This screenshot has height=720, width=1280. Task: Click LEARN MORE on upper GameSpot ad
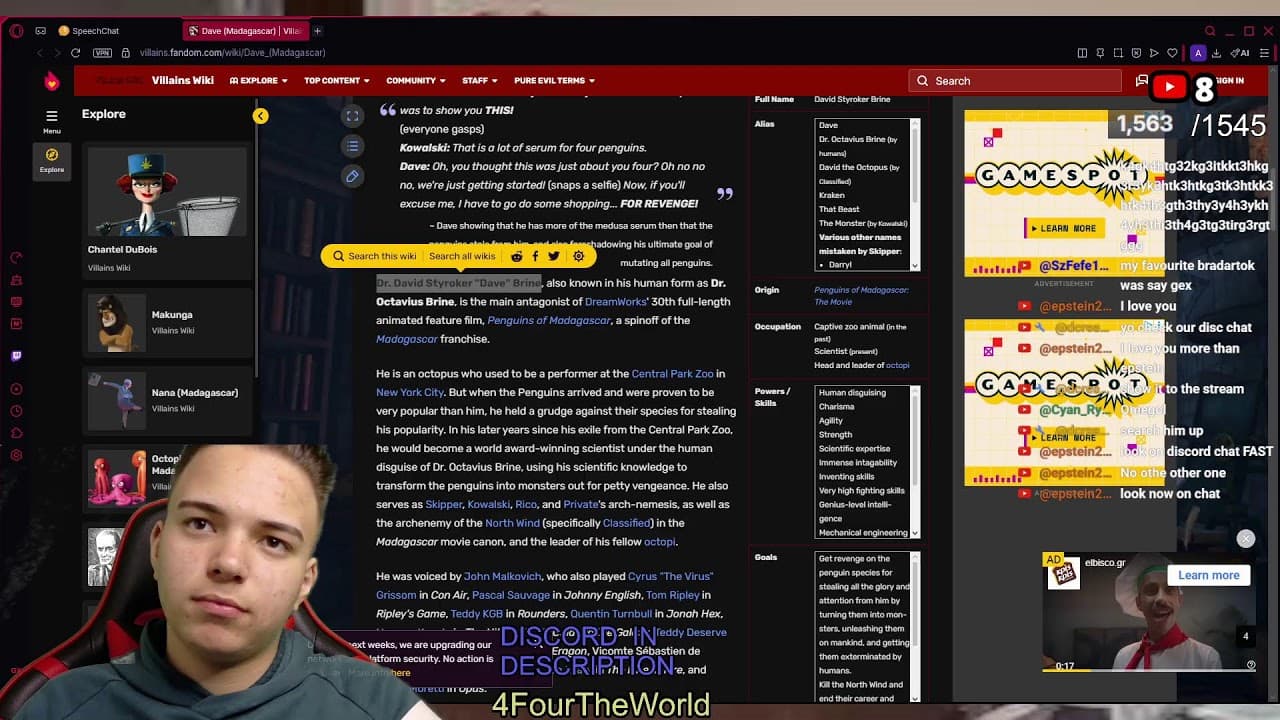point(1063,228)
